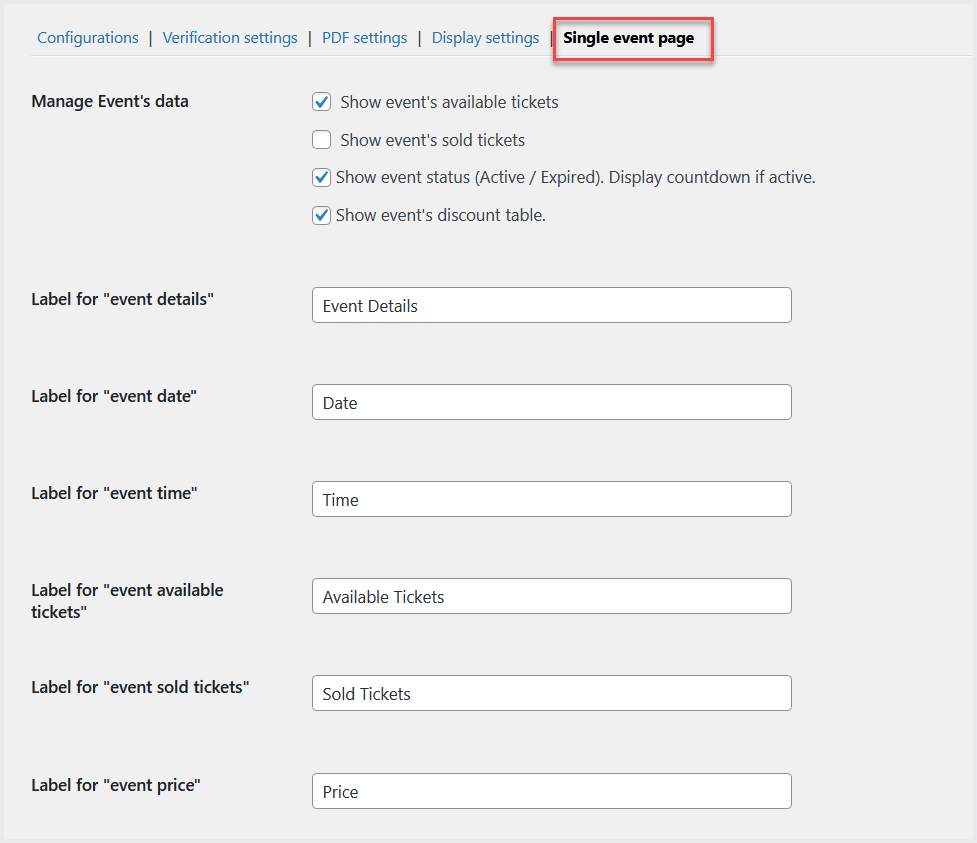Select the Single event page tab
This screenshot has height=843, width=977.
click(x=628, y=38)
